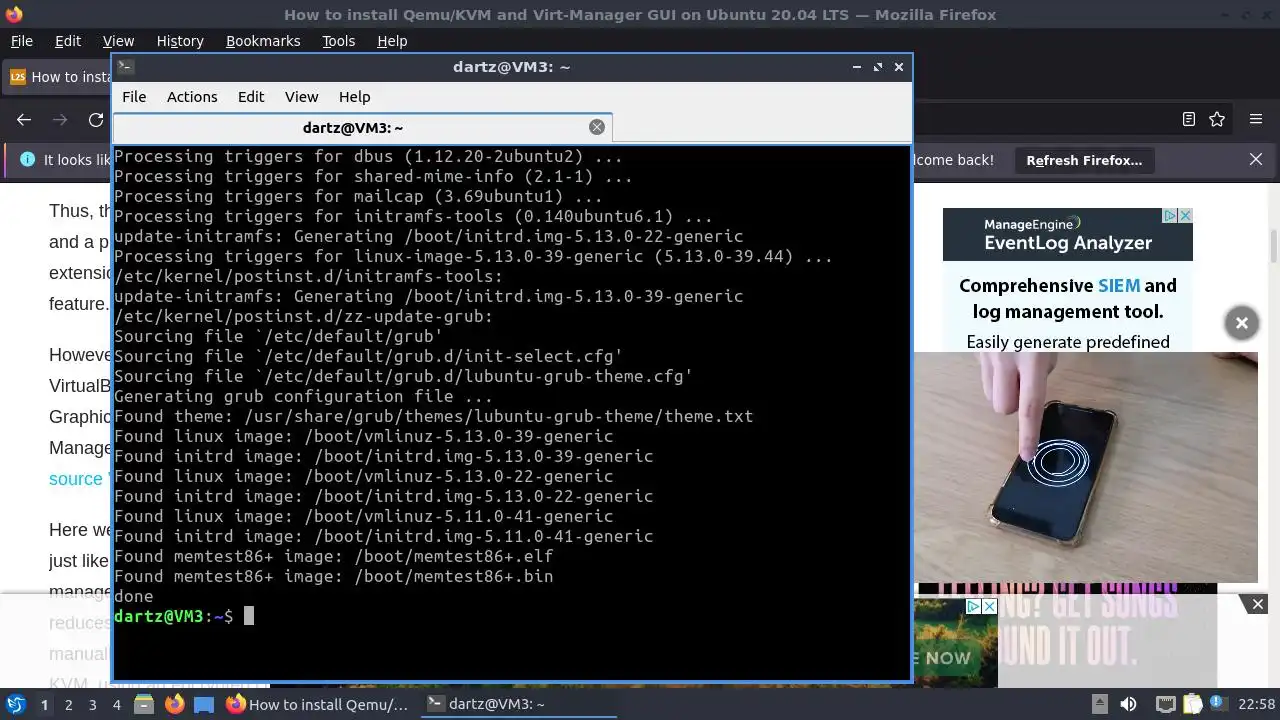Click the 'done' line in terminal output

[134, 596]
